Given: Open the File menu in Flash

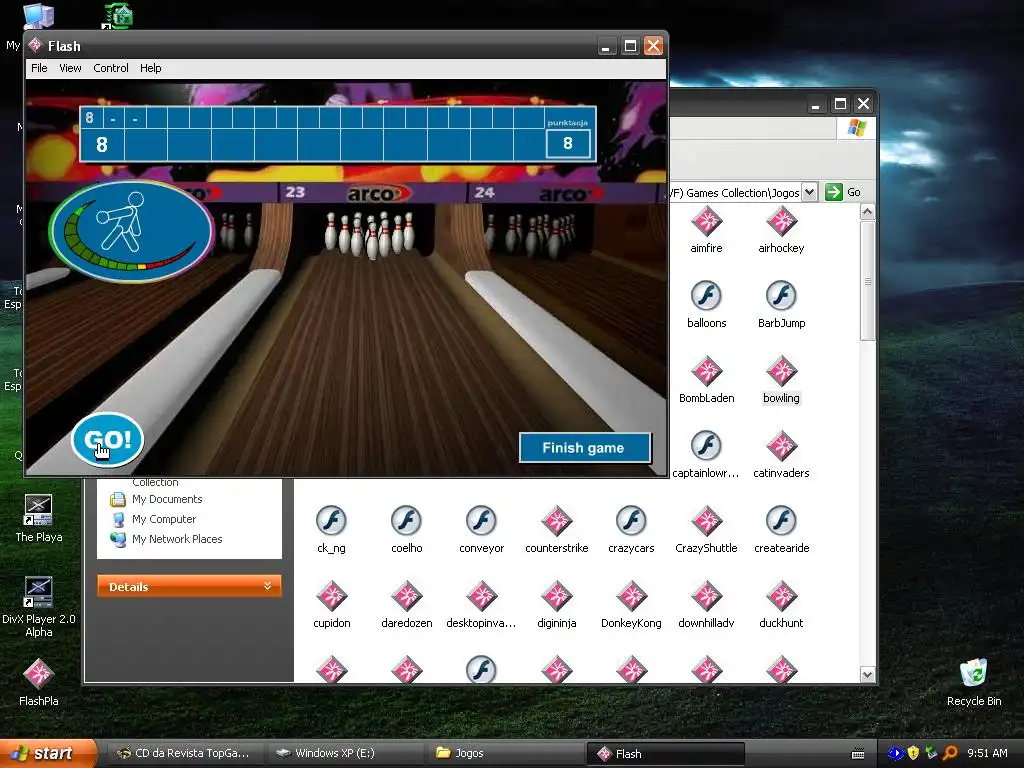Looking at the screenshot, I should (x=39, y=68).
